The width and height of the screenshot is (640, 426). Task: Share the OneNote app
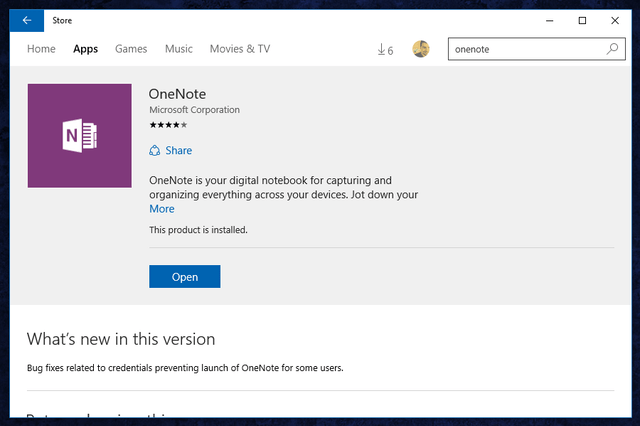(171, 151)
